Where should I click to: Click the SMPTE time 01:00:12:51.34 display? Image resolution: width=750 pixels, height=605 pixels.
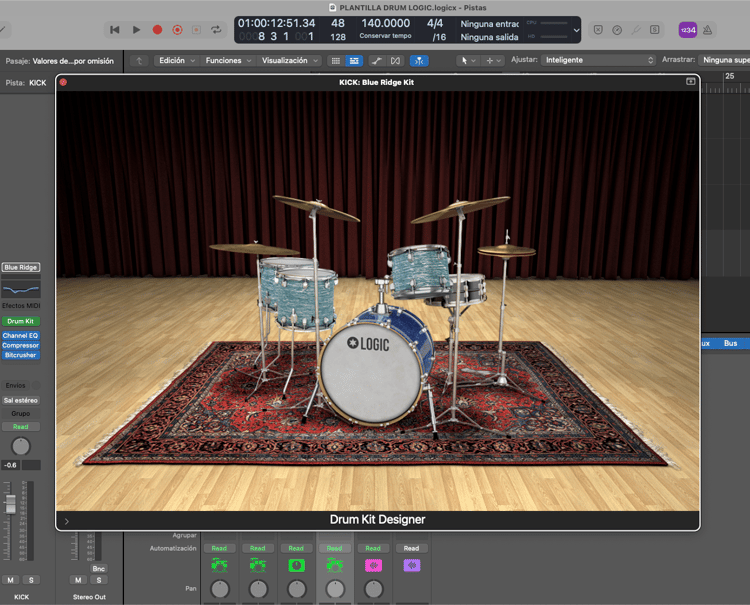[276, 23]
